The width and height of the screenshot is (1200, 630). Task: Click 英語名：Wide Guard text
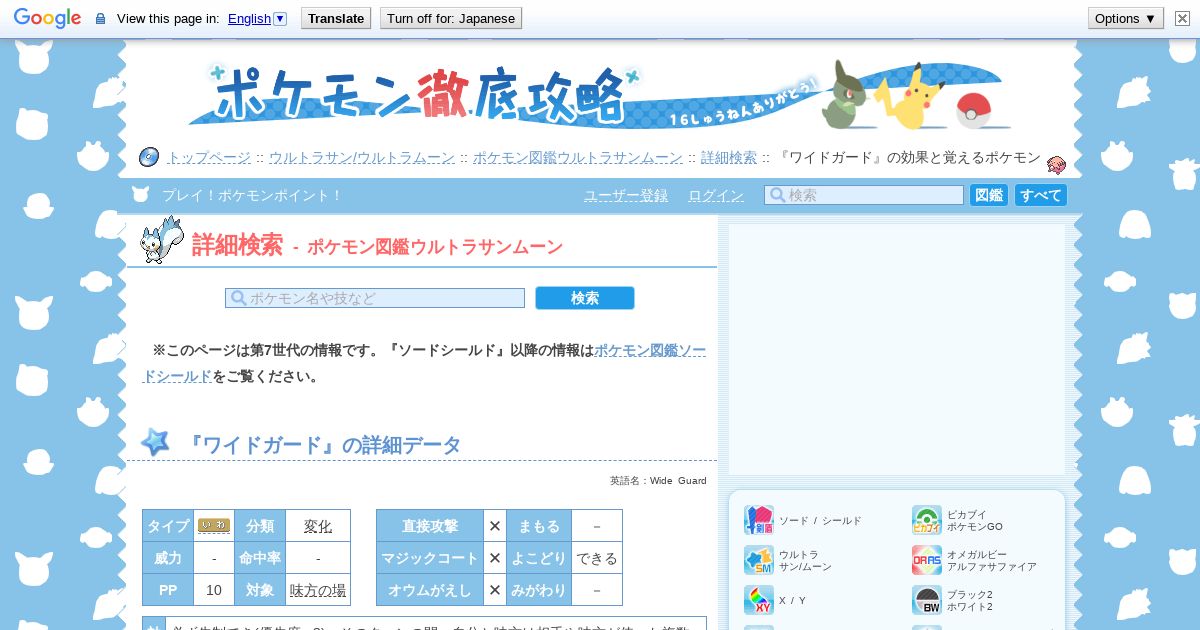[x=658, y=481]
